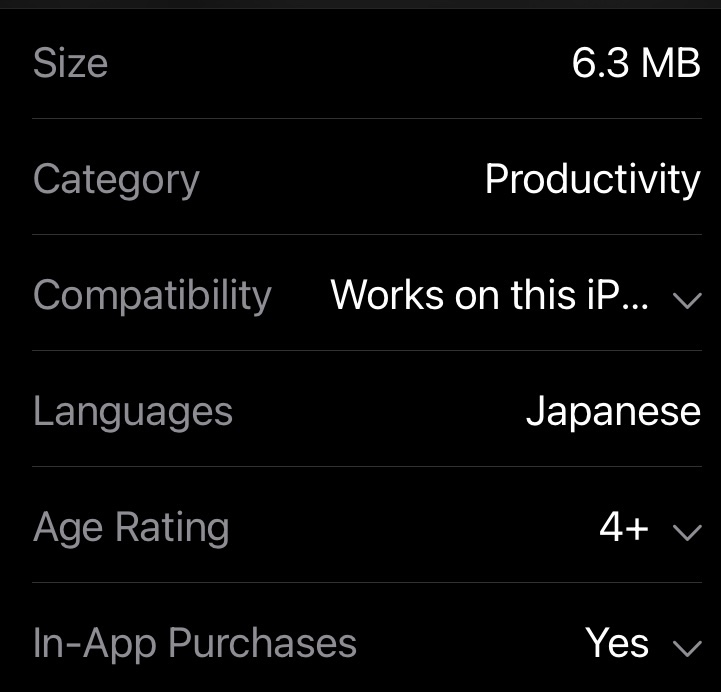Screen dimensions: 721x692
Task: Click the divider below Compatibility row
Action: coord(366,350)
